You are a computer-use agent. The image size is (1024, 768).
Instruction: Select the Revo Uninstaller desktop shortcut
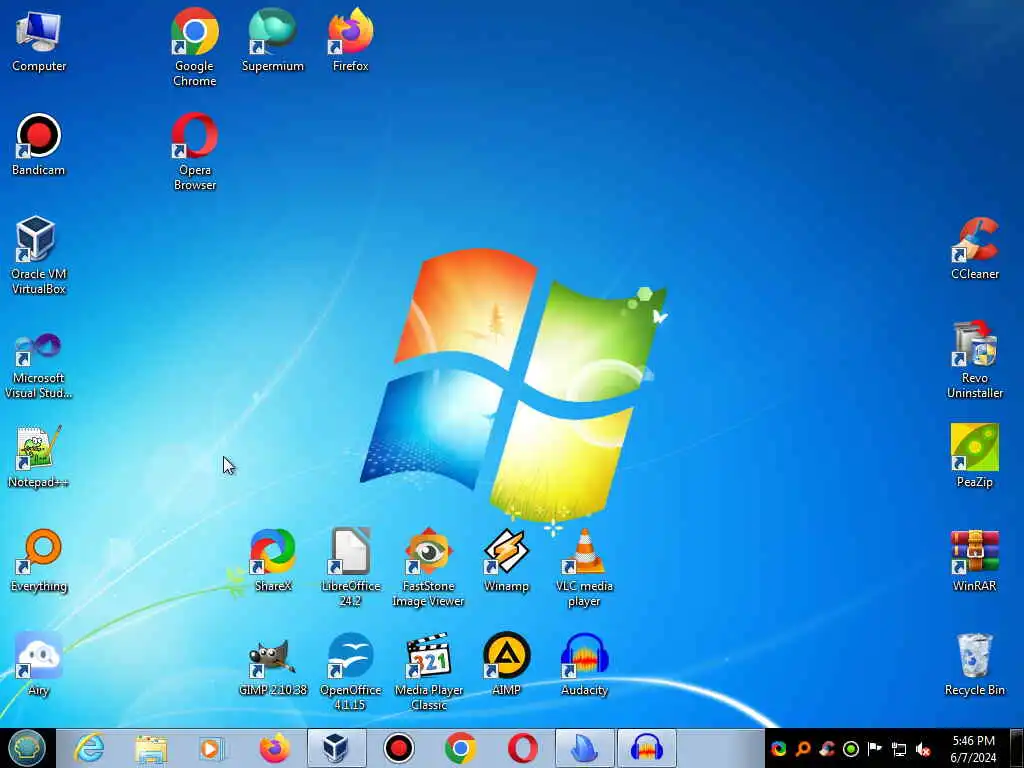(974, 359)
